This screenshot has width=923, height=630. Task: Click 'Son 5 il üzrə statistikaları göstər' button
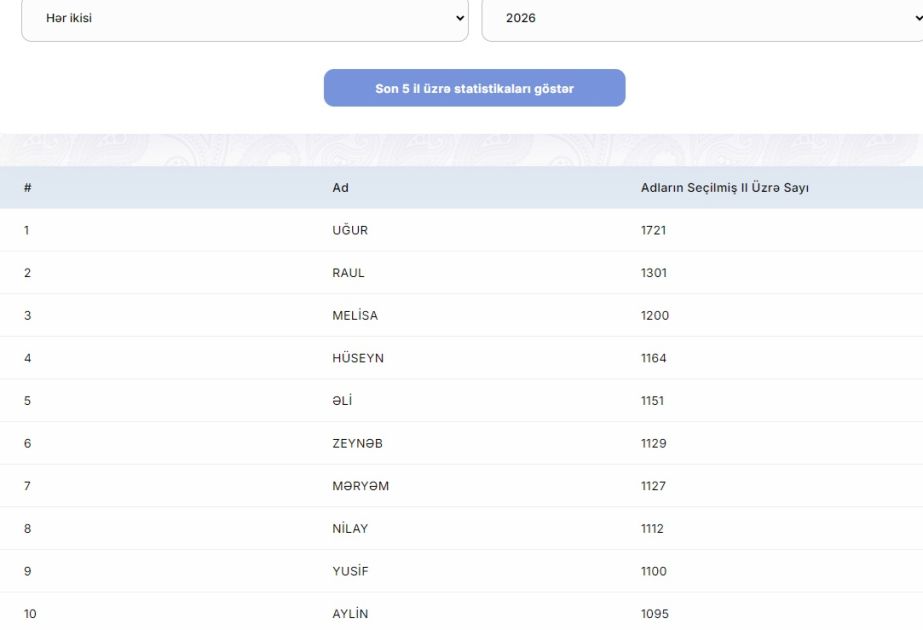pos(474,88)
